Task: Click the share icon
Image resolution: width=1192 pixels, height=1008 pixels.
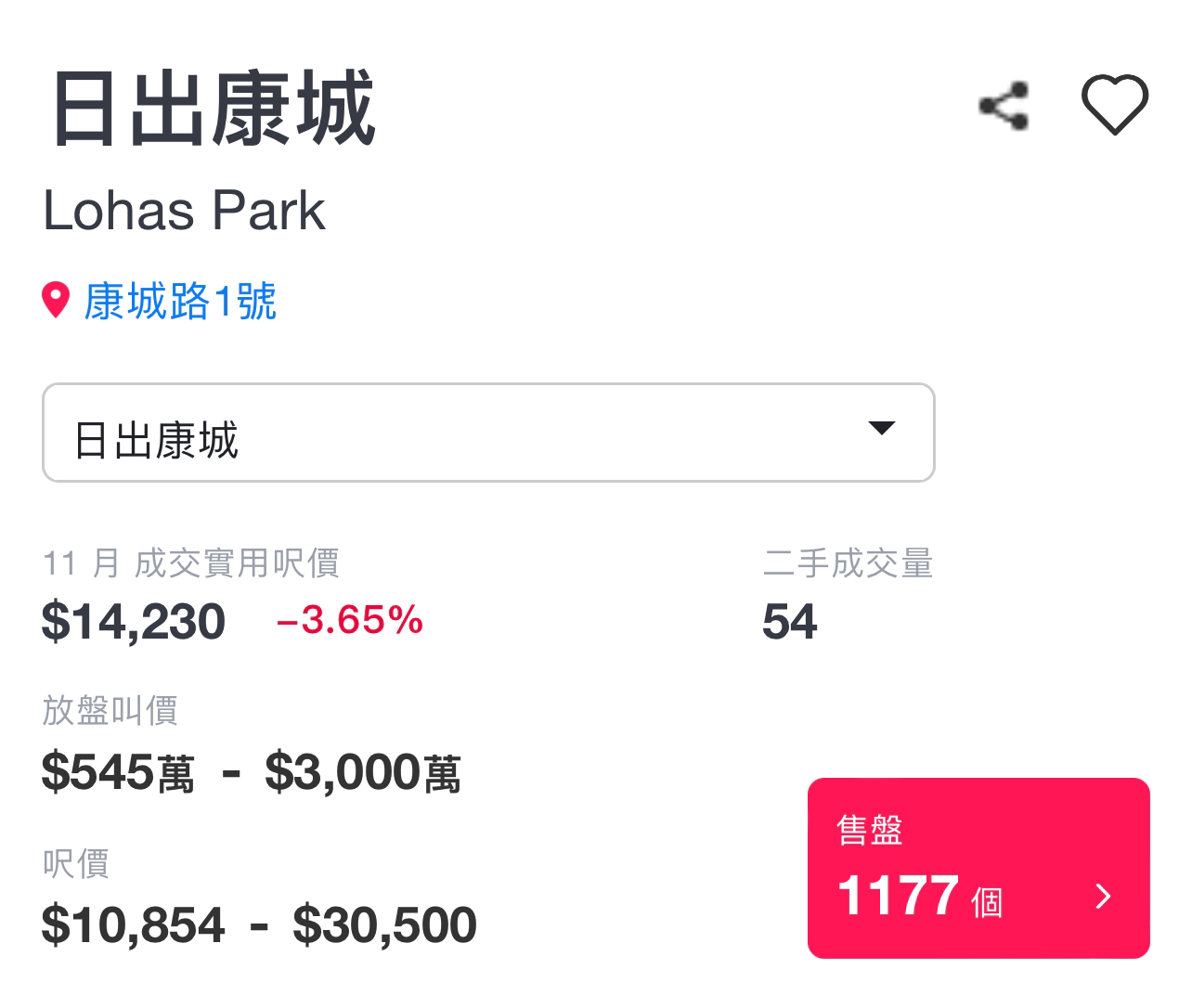Action: [1004, 106]
